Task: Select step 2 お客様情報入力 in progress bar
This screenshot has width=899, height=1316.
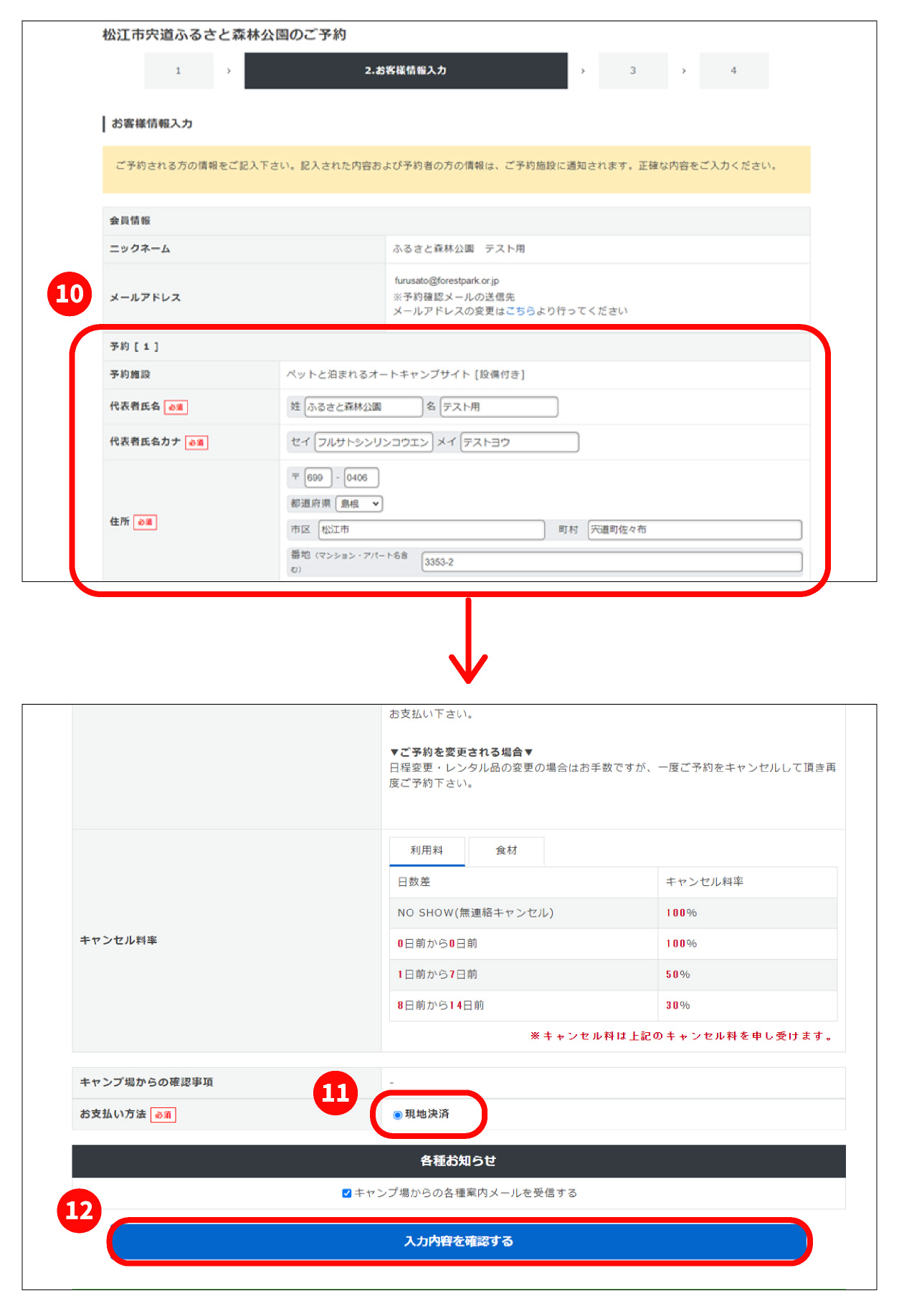Action: click(406, 70)
